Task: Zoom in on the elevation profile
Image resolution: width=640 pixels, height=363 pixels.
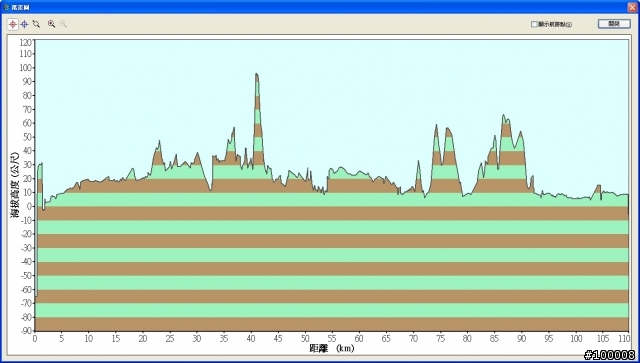Action: pyautogui.click(x=51, y=24)
